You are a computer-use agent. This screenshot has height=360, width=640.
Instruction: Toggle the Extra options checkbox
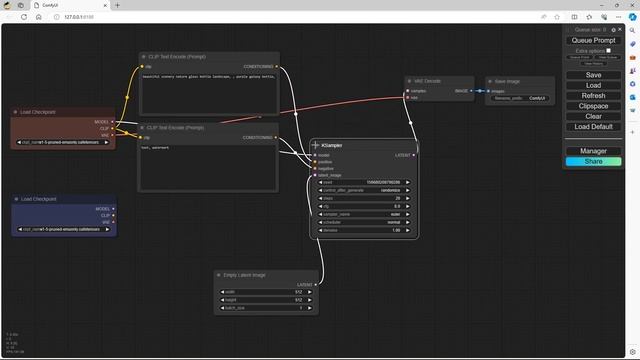[609, 51]
